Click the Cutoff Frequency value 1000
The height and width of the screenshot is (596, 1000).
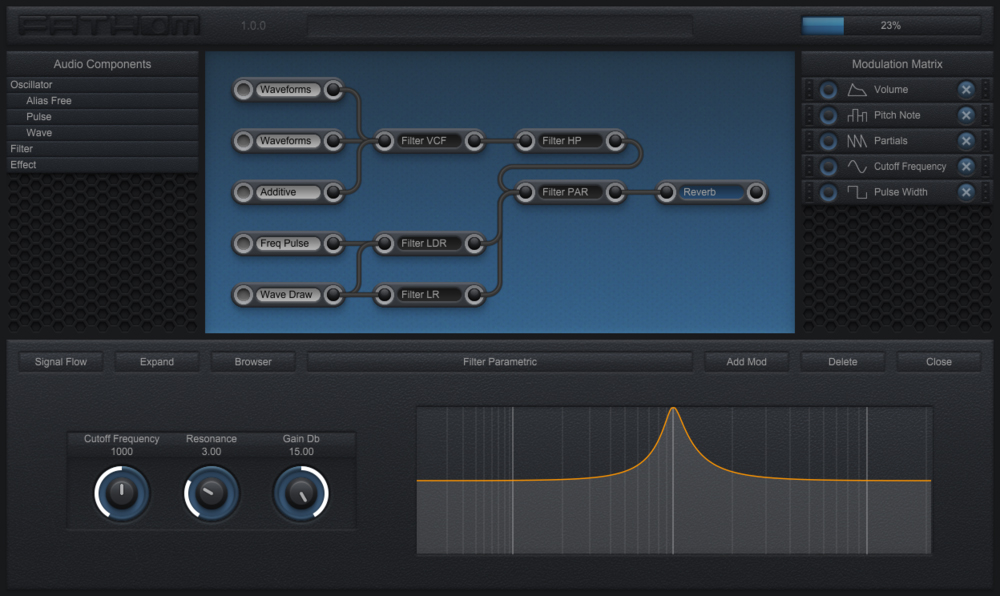tap(122, 451)
